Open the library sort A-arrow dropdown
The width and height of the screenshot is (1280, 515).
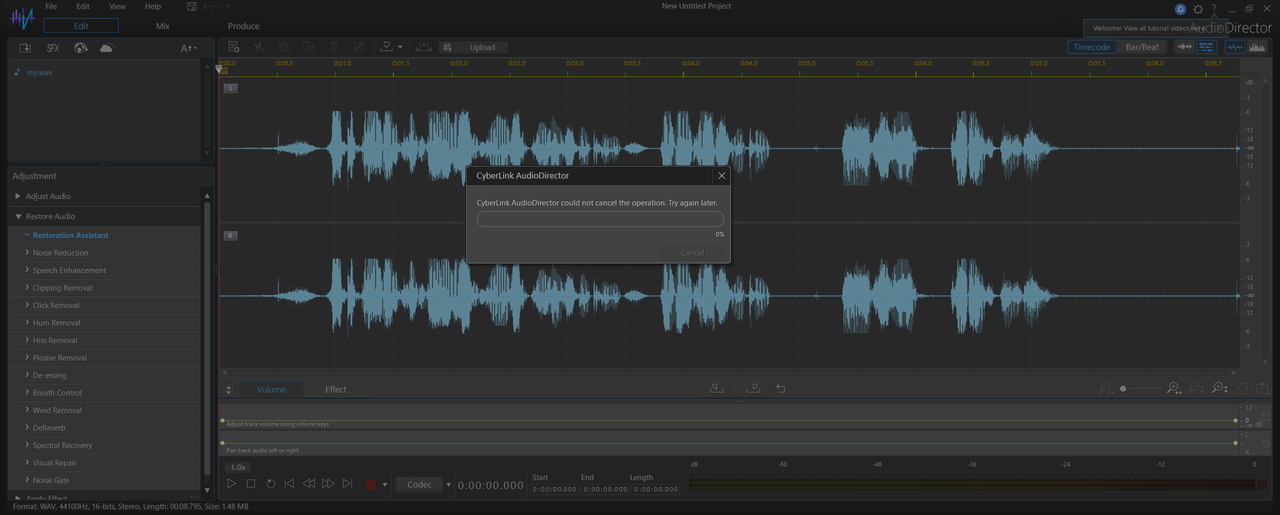tap(188, 48)
